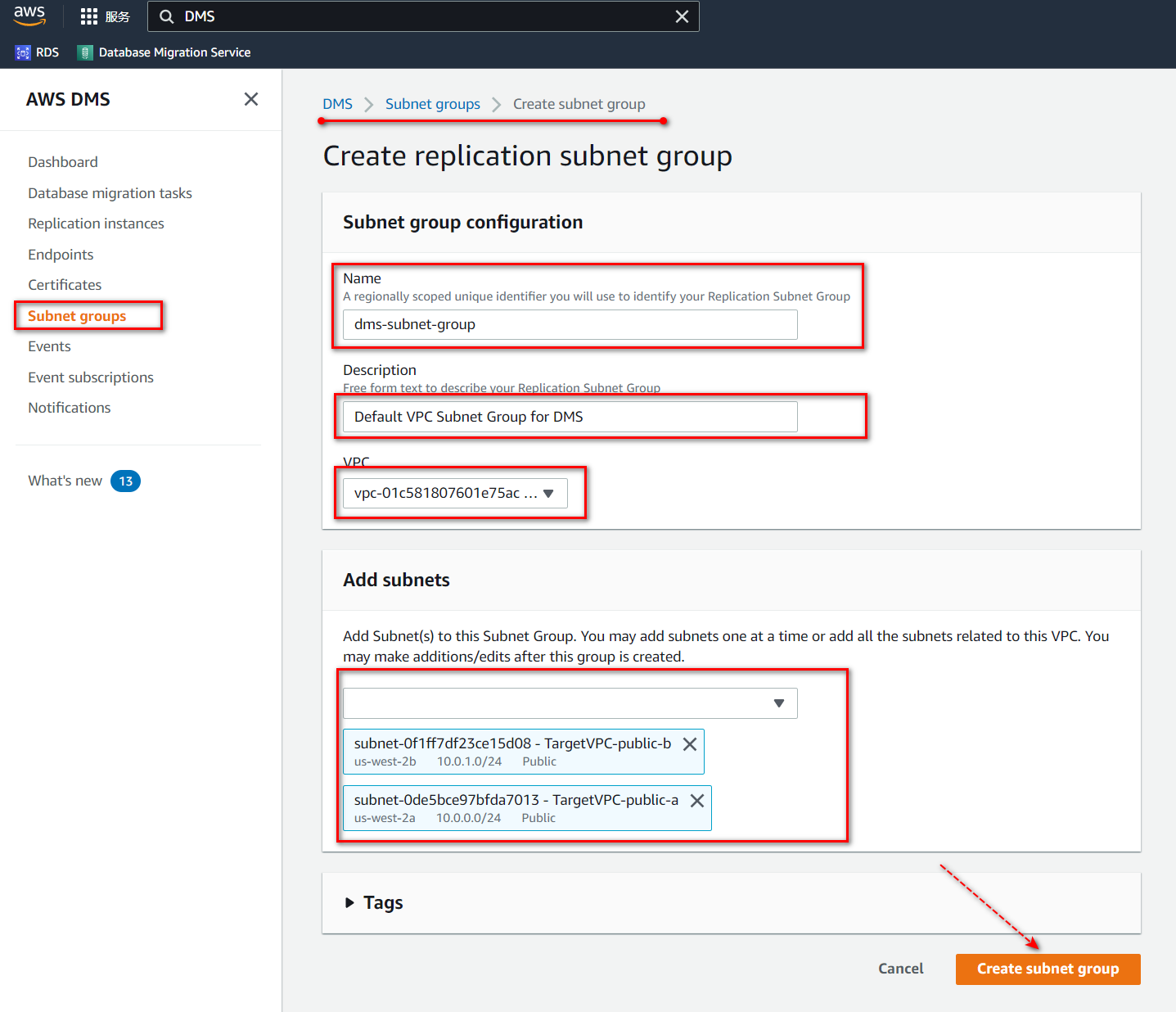Open the VPC dropdown

[455, 493]
